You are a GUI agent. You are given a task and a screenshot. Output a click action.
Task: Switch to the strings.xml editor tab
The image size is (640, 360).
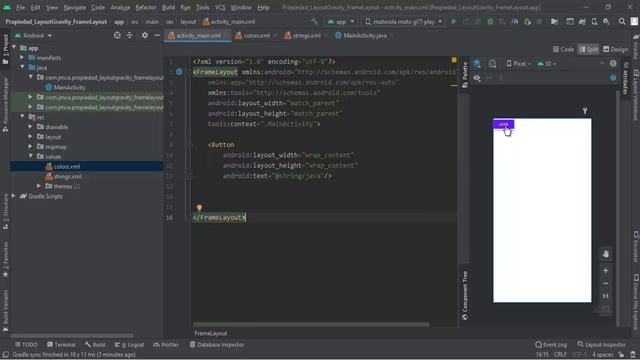tap(303, 36)
